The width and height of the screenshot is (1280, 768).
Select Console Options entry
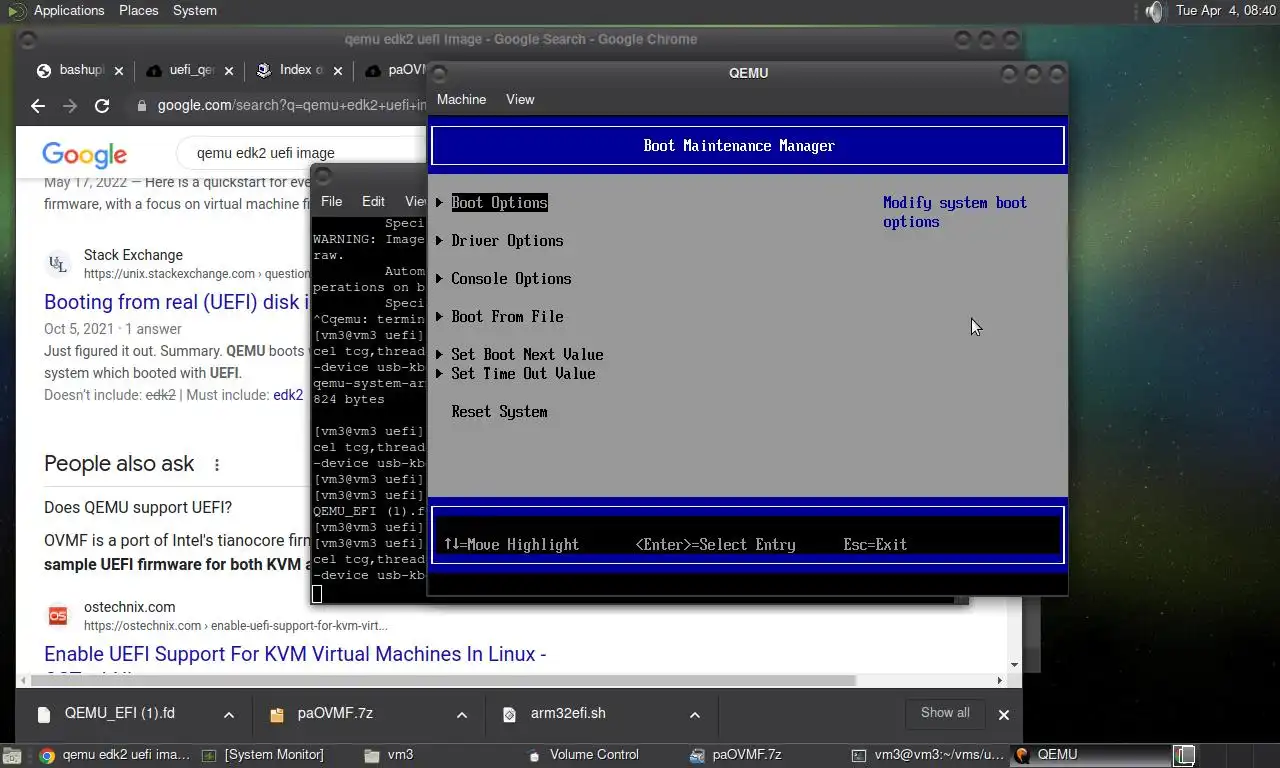click(x=511, y=278)
